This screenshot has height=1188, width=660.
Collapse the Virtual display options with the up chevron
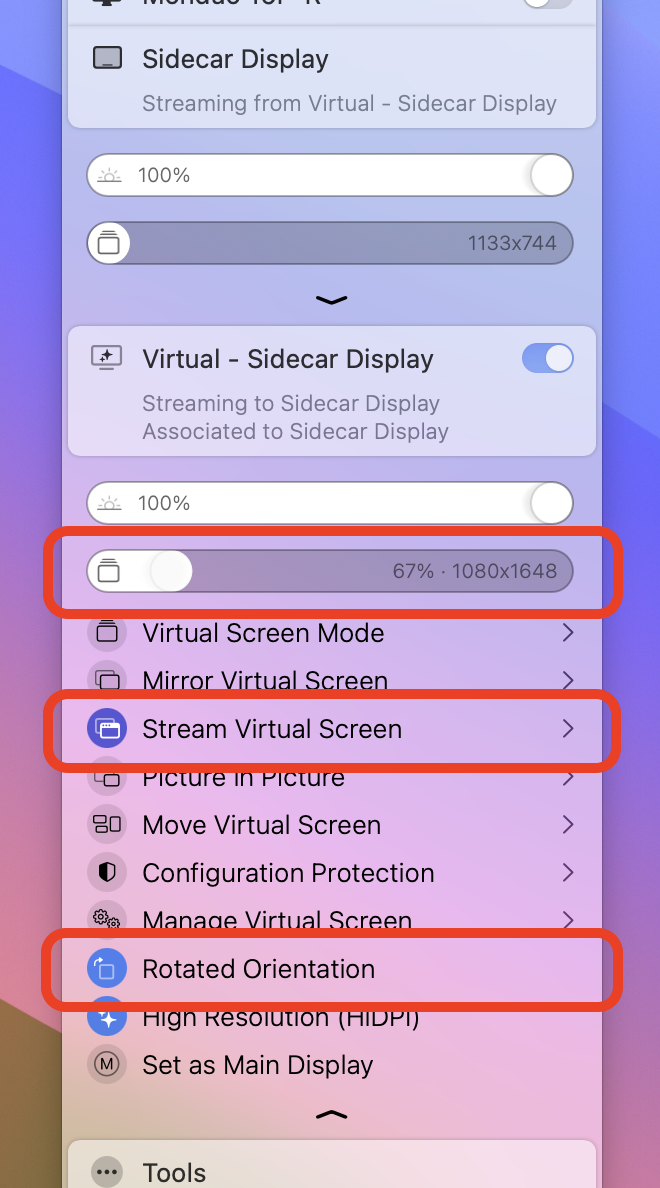pos(331,1114)
